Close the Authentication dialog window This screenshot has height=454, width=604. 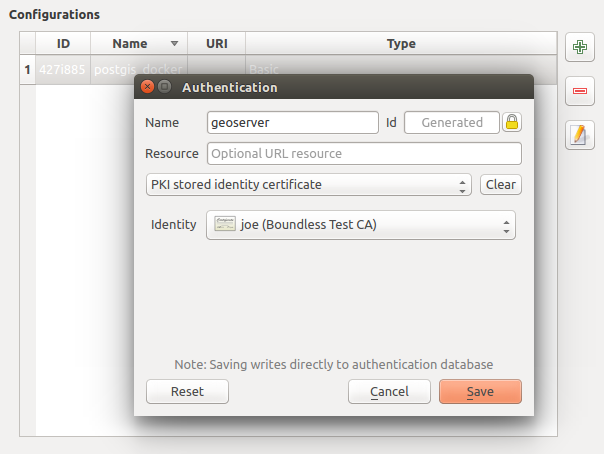[x=149, y=88]
